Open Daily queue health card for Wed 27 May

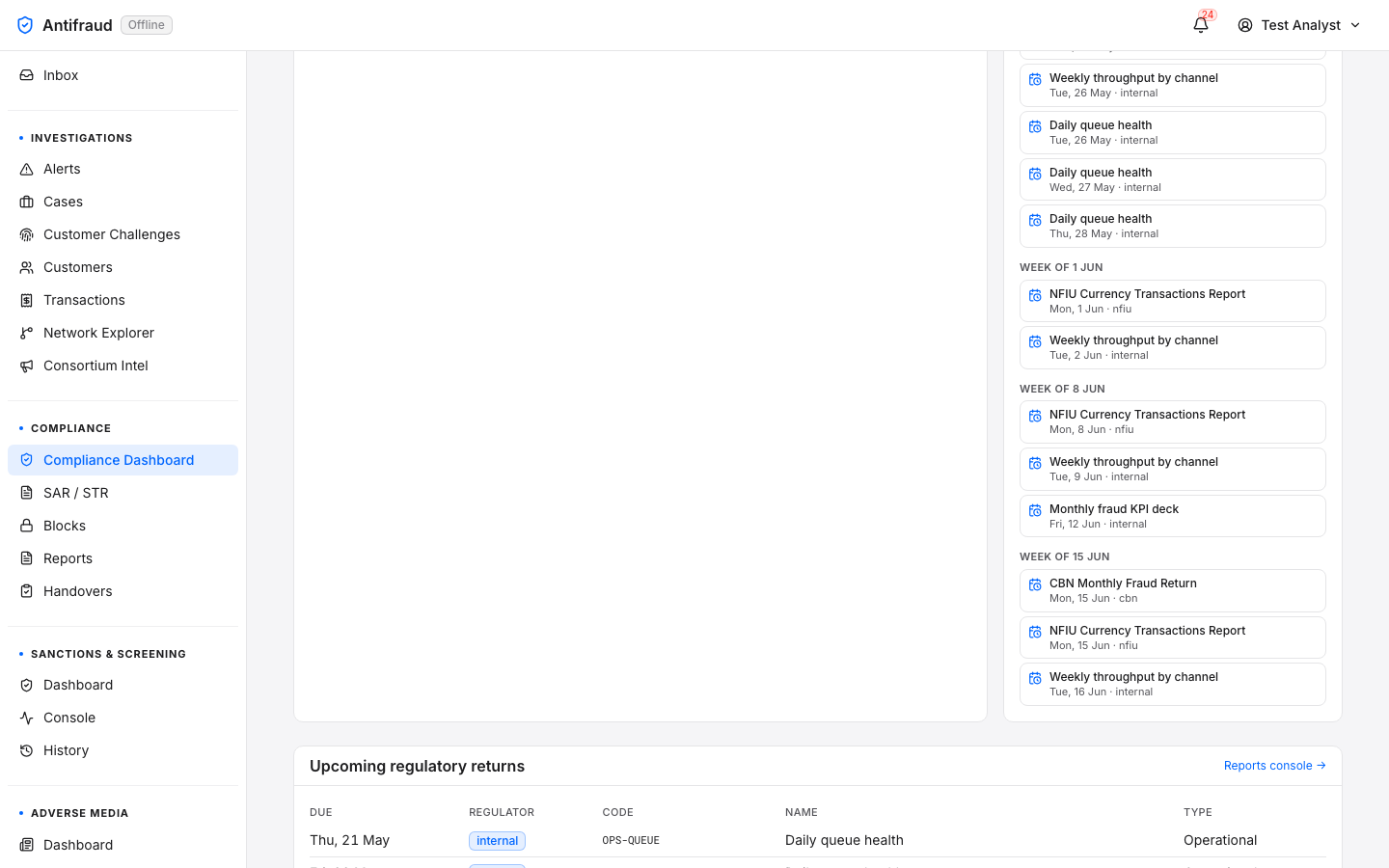click(1173, 179)
